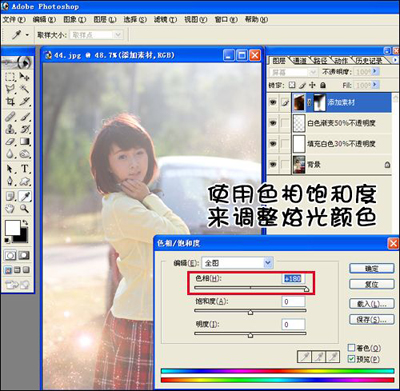Select the Type tool (T)

click(x=25, y=169)
